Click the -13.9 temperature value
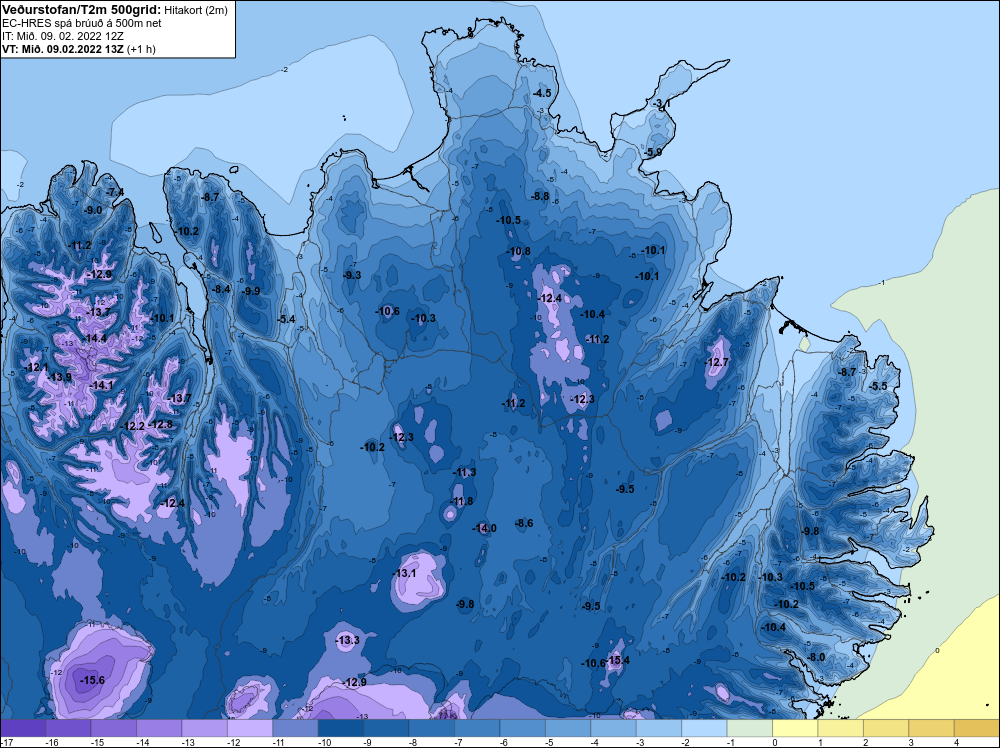1000x748 pixels. (59, 377)
